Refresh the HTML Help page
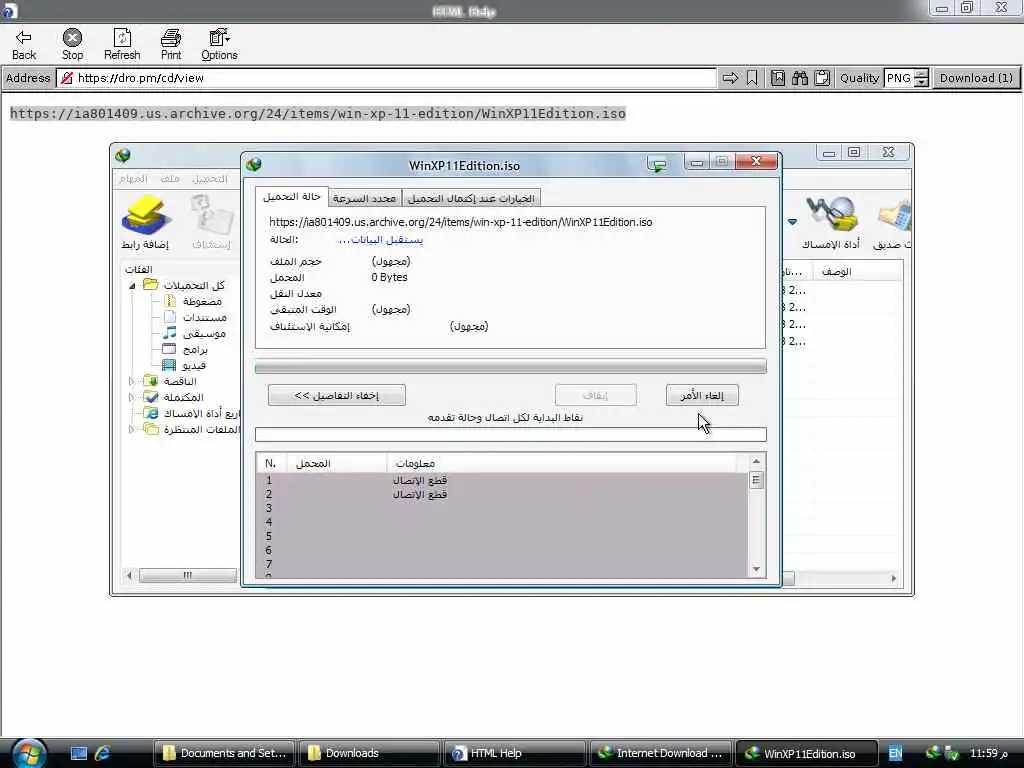 pyautogui.click(x=122, y=44)
